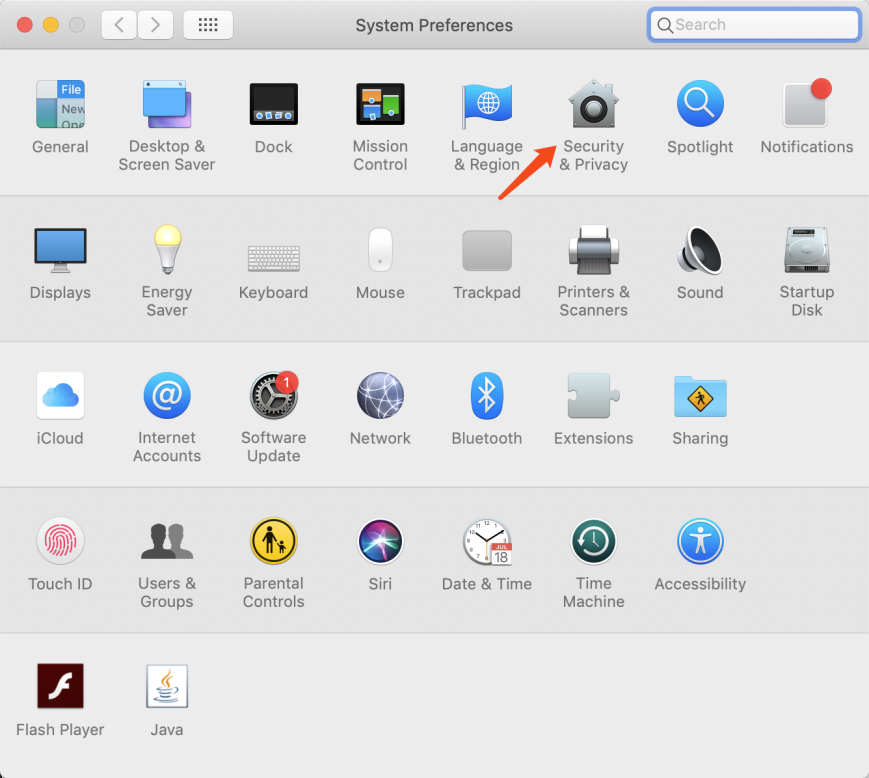Click the forward navigation arrow
The image size is (869, 778).
155,25
